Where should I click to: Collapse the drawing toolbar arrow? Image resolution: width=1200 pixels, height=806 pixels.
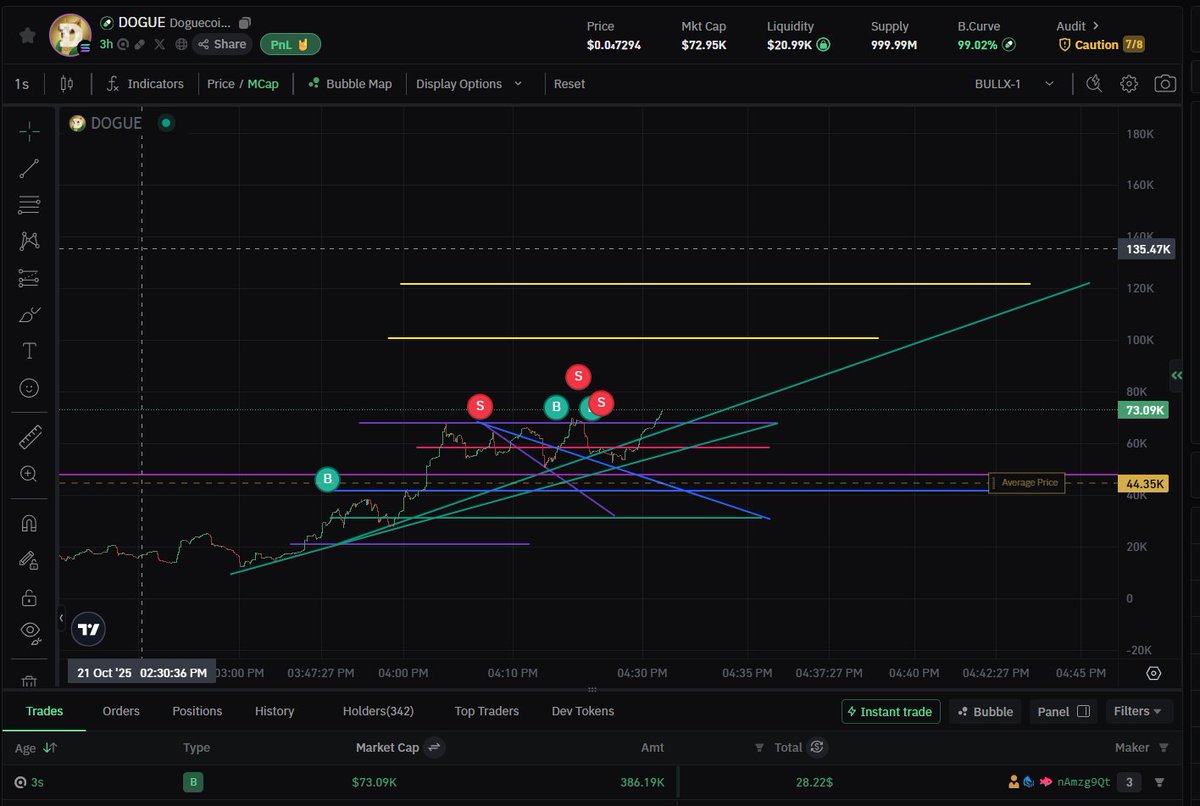point(60,619)
